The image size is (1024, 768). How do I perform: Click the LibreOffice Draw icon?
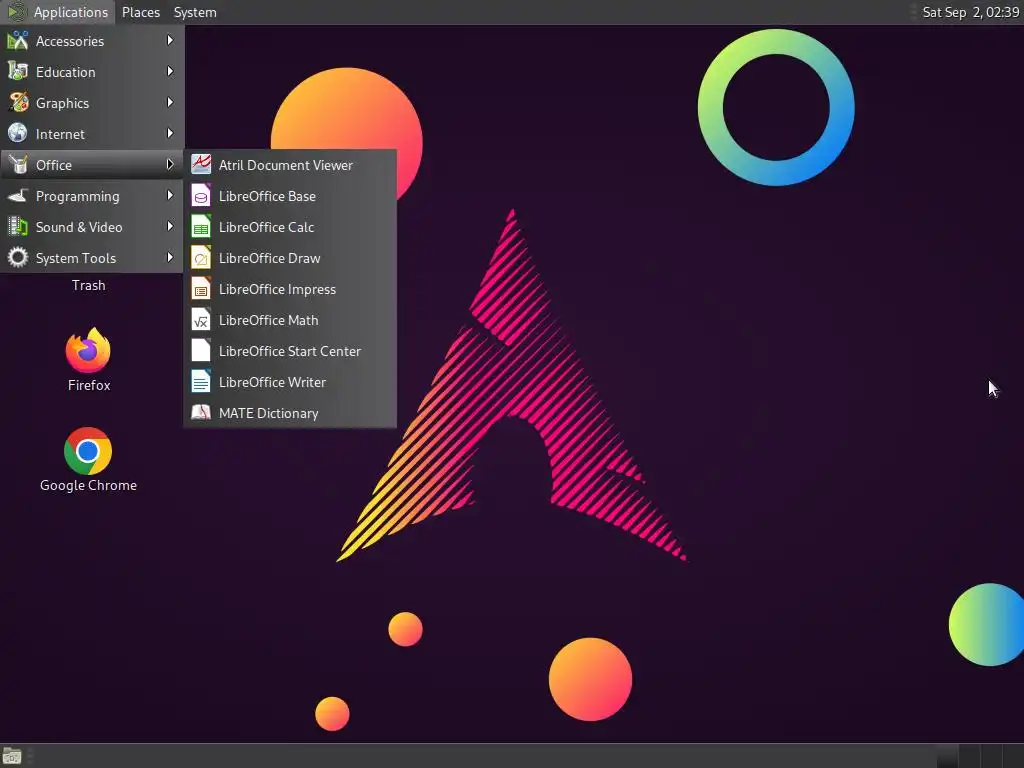(201, 257)
